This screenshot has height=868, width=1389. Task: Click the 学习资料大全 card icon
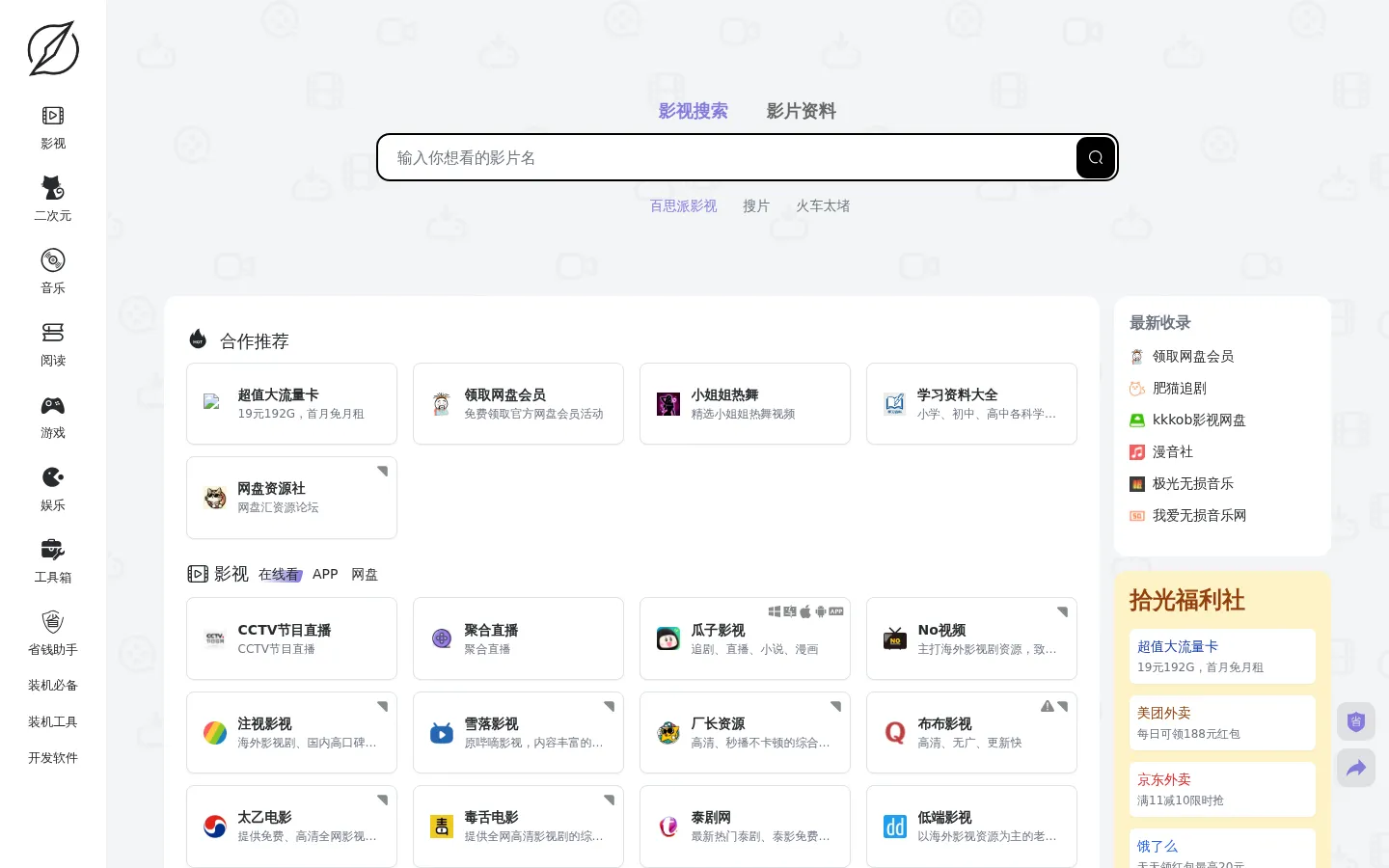tap(895, 404)
